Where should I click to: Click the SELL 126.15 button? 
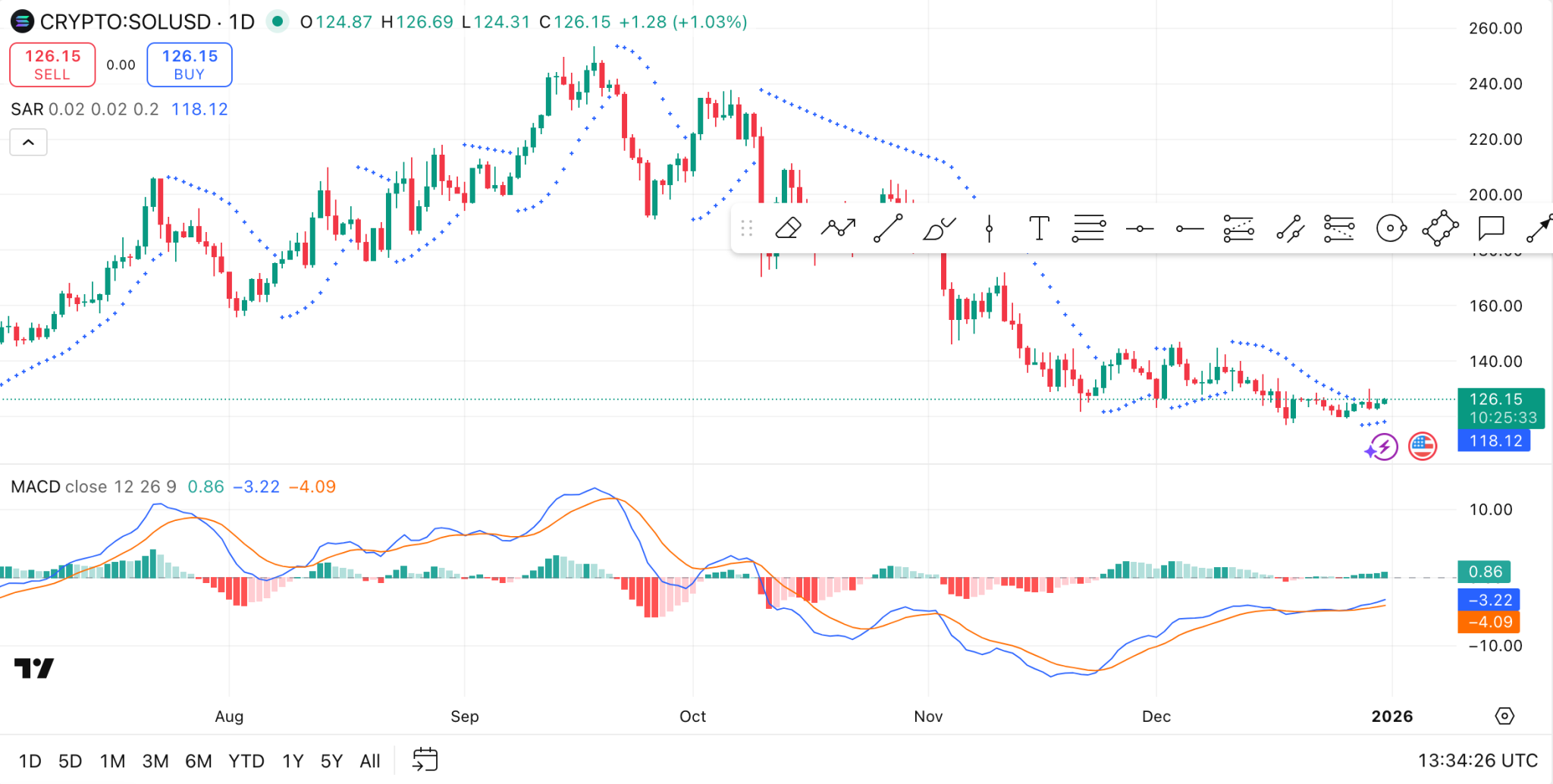(52, 64)
